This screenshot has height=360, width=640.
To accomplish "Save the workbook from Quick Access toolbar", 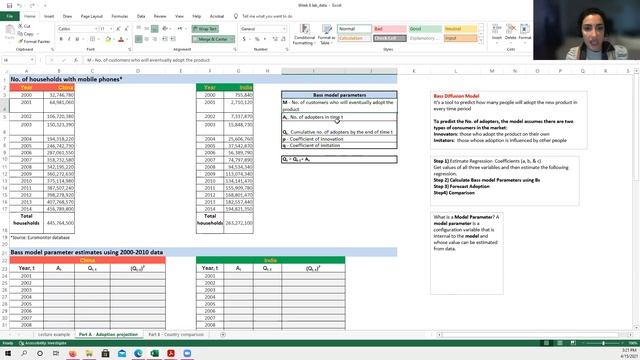I will (9, 6).
